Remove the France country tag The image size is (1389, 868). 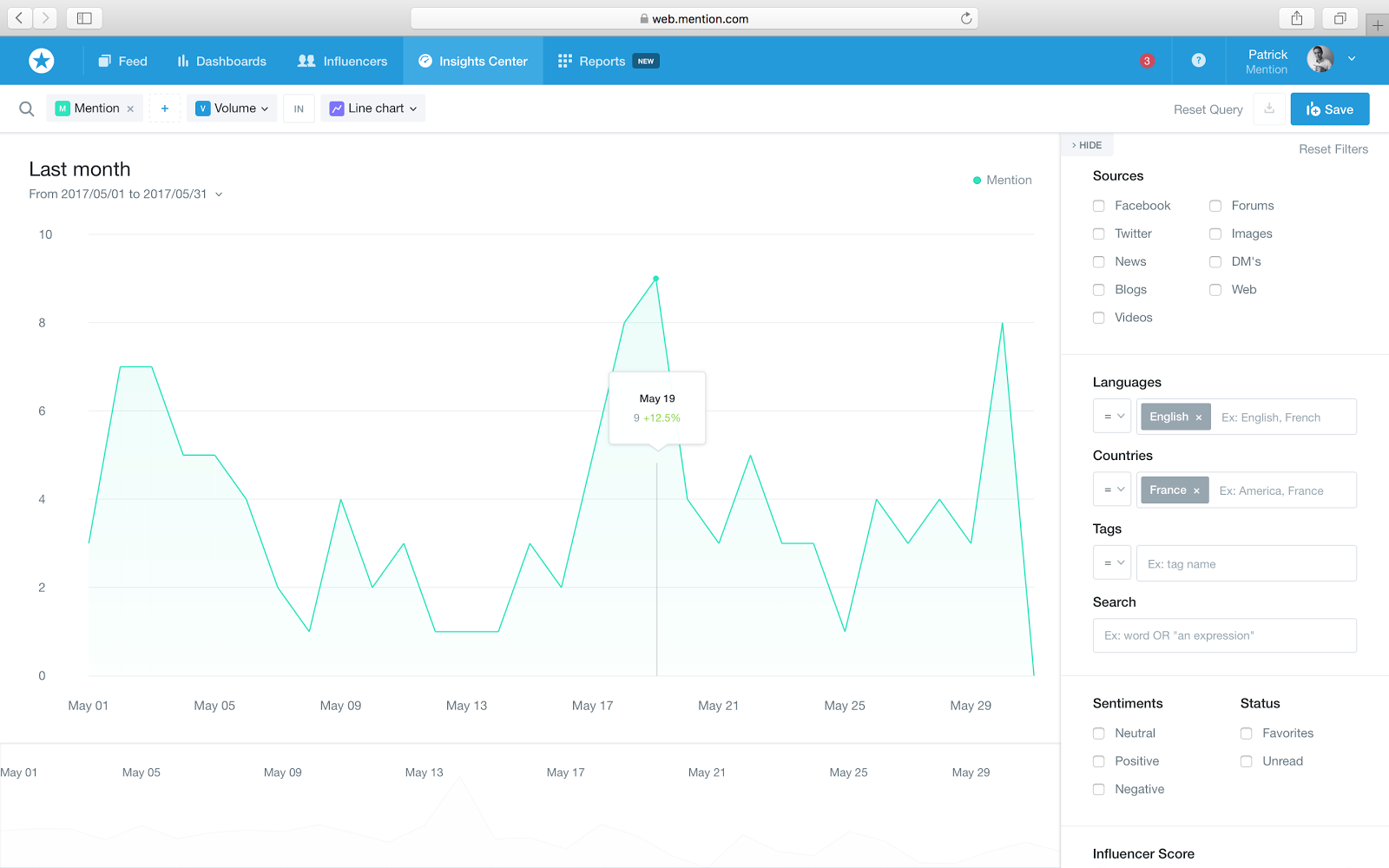point(1196,491)
